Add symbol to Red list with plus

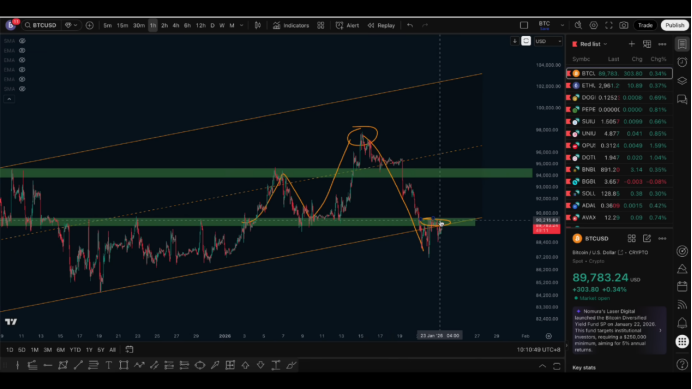pos(632,44)
